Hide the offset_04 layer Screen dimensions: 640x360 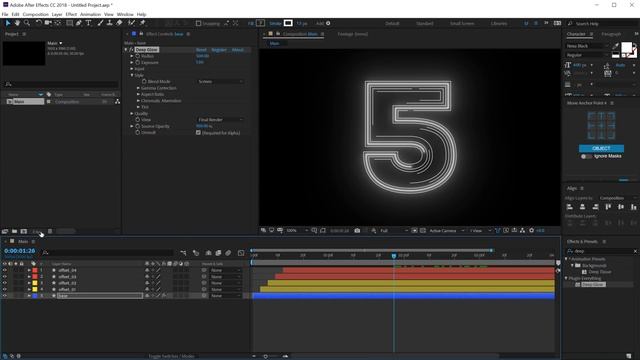5,270
